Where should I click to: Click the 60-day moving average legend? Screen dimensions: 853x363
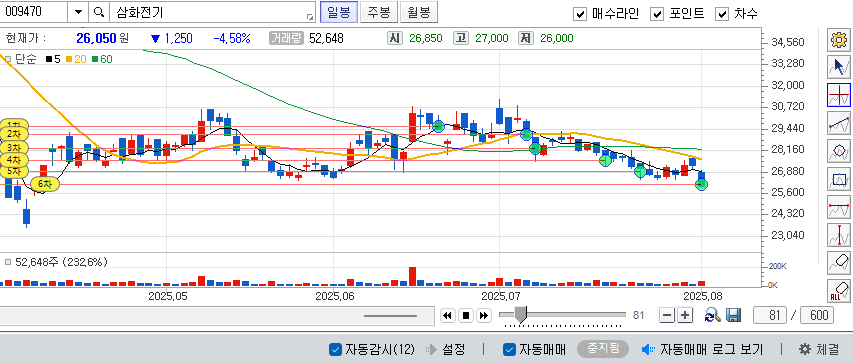(x=102, y=59)
